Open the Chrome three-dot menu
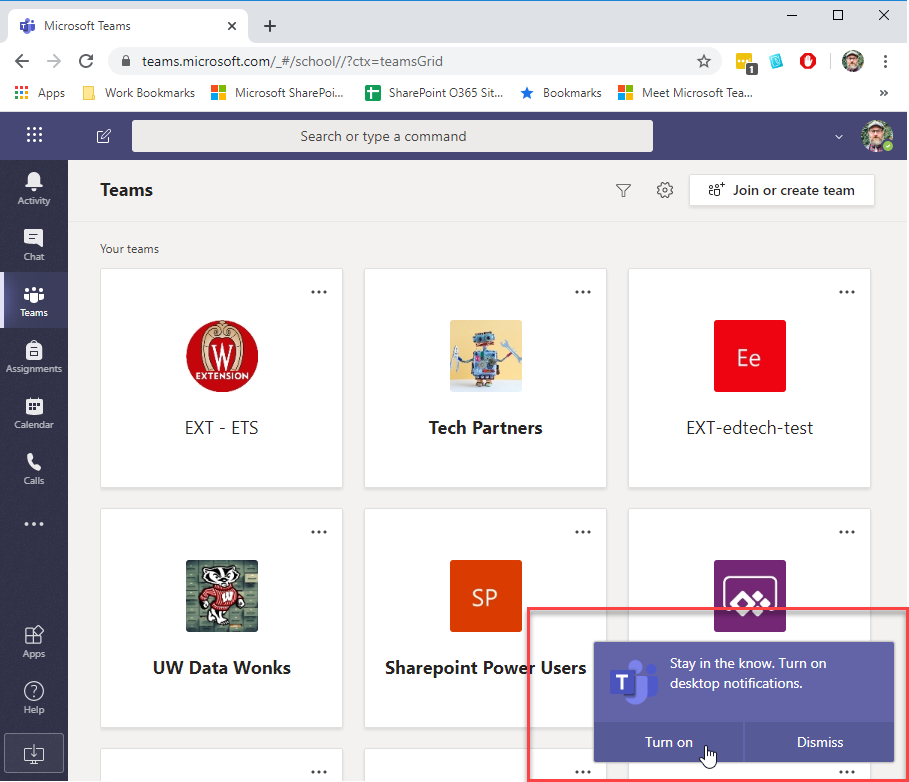The width and height of the screenshot is (909, 782). [885, 61]
